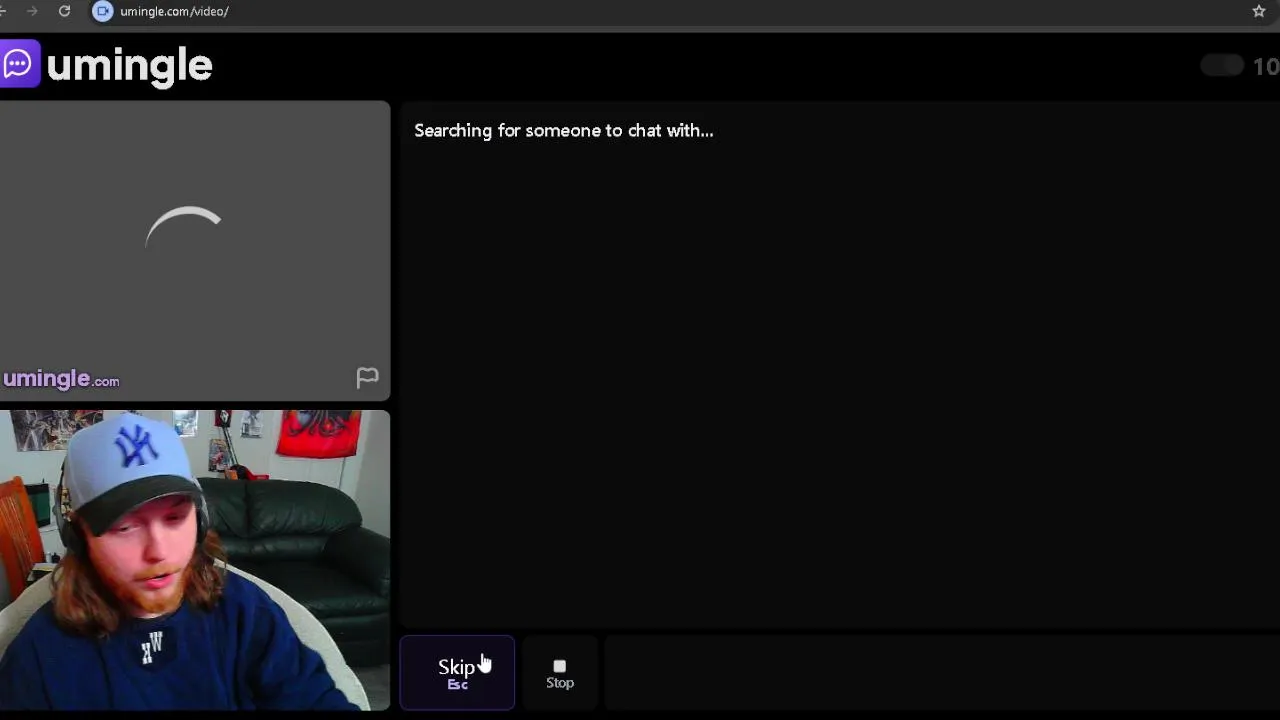
Task: Toggle the switch in the top right header
Action: pyautogui.click(x=1222, y=66)
